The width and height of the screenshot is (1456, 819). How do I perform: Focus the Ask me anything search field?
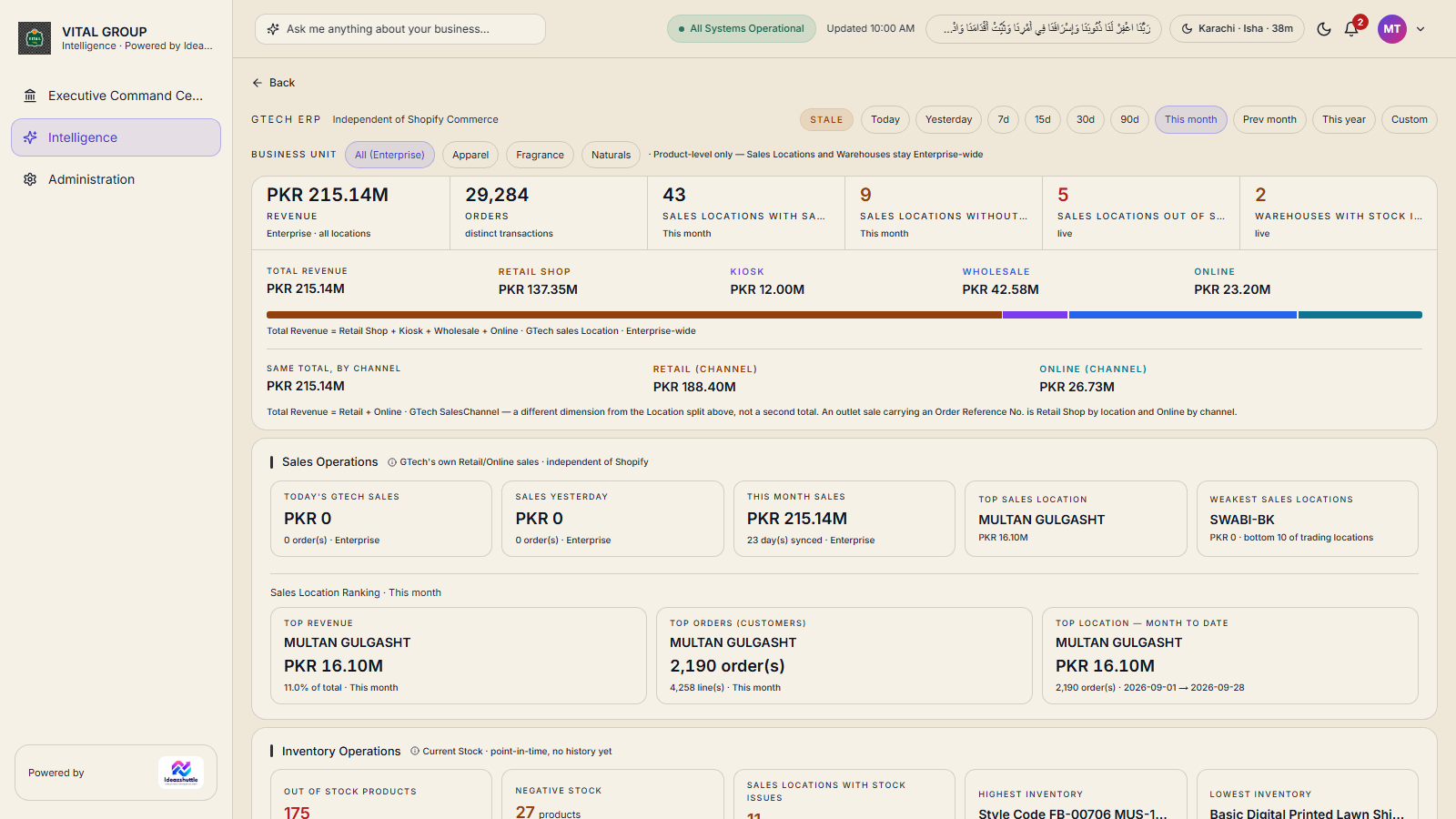[x=400, y=29]
